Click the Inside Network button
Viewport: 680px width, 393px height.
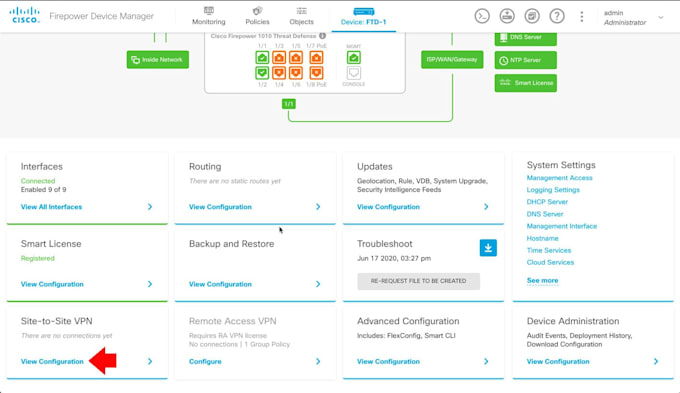tap(157, 59)
